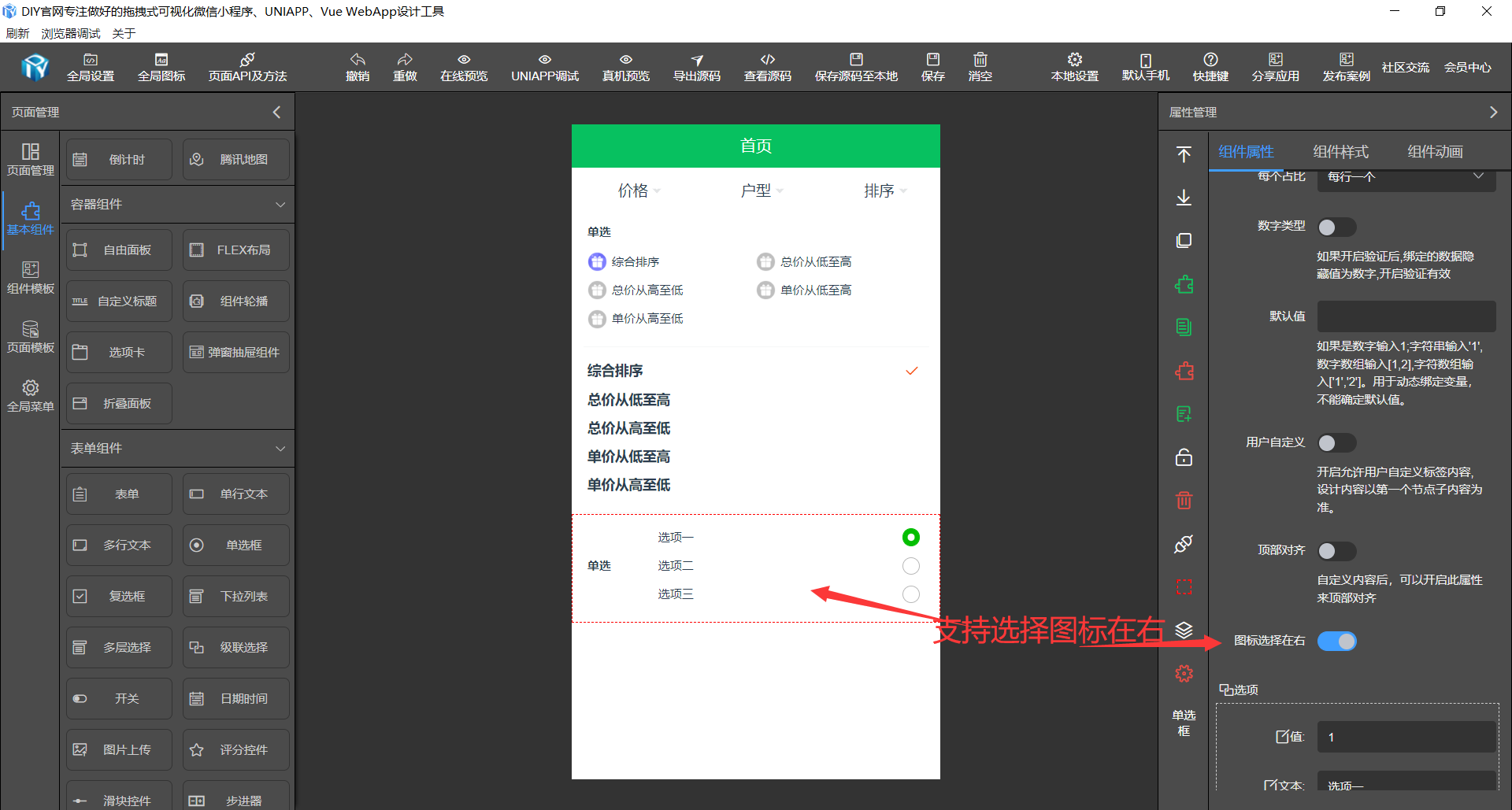Select radio 选项二 in the canvas
The image size is (1512, 810).
pyautogui.click(x=910, y=566)
